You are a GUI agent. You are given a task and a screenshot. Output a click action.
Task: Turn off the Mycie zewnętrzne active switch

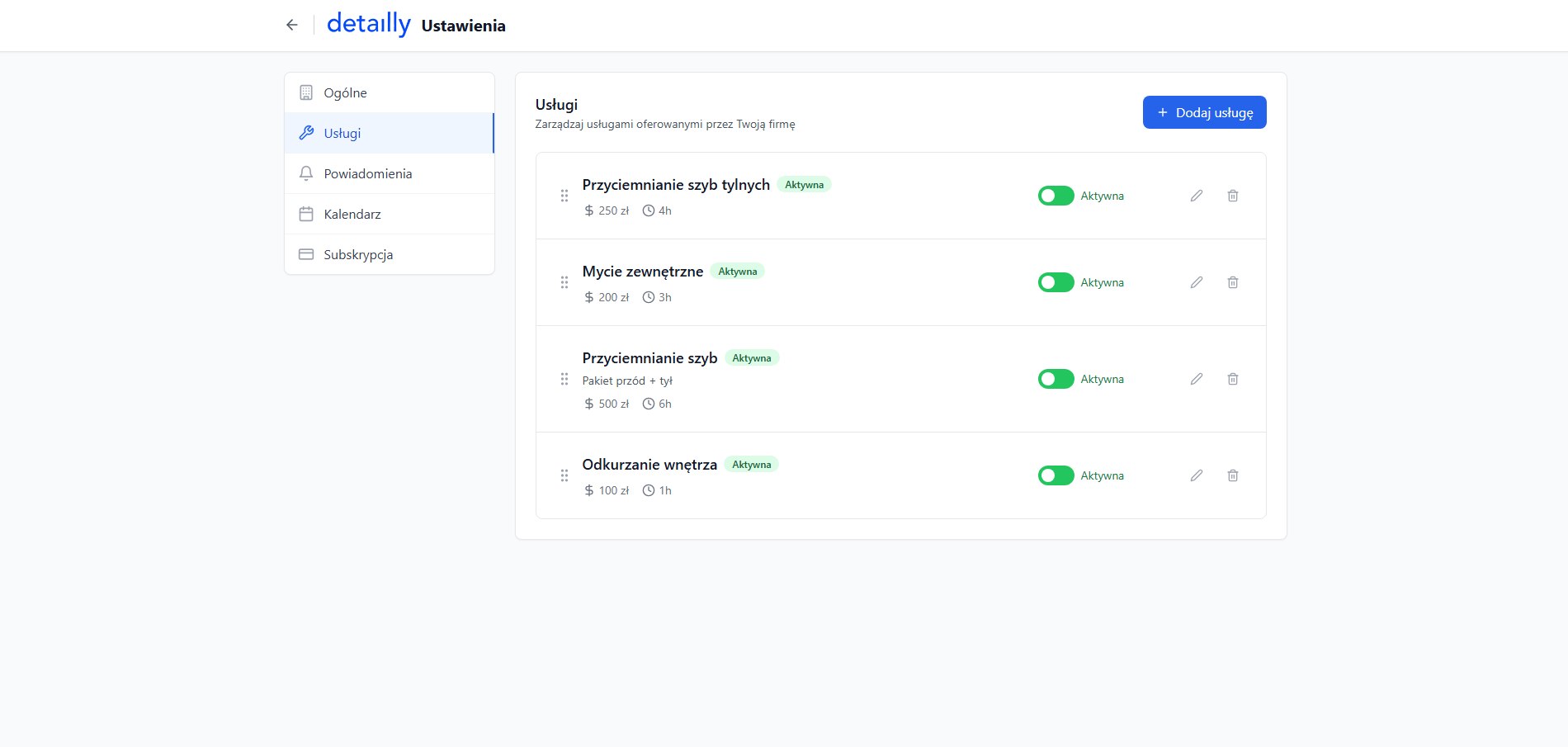tap(1056, 282)
